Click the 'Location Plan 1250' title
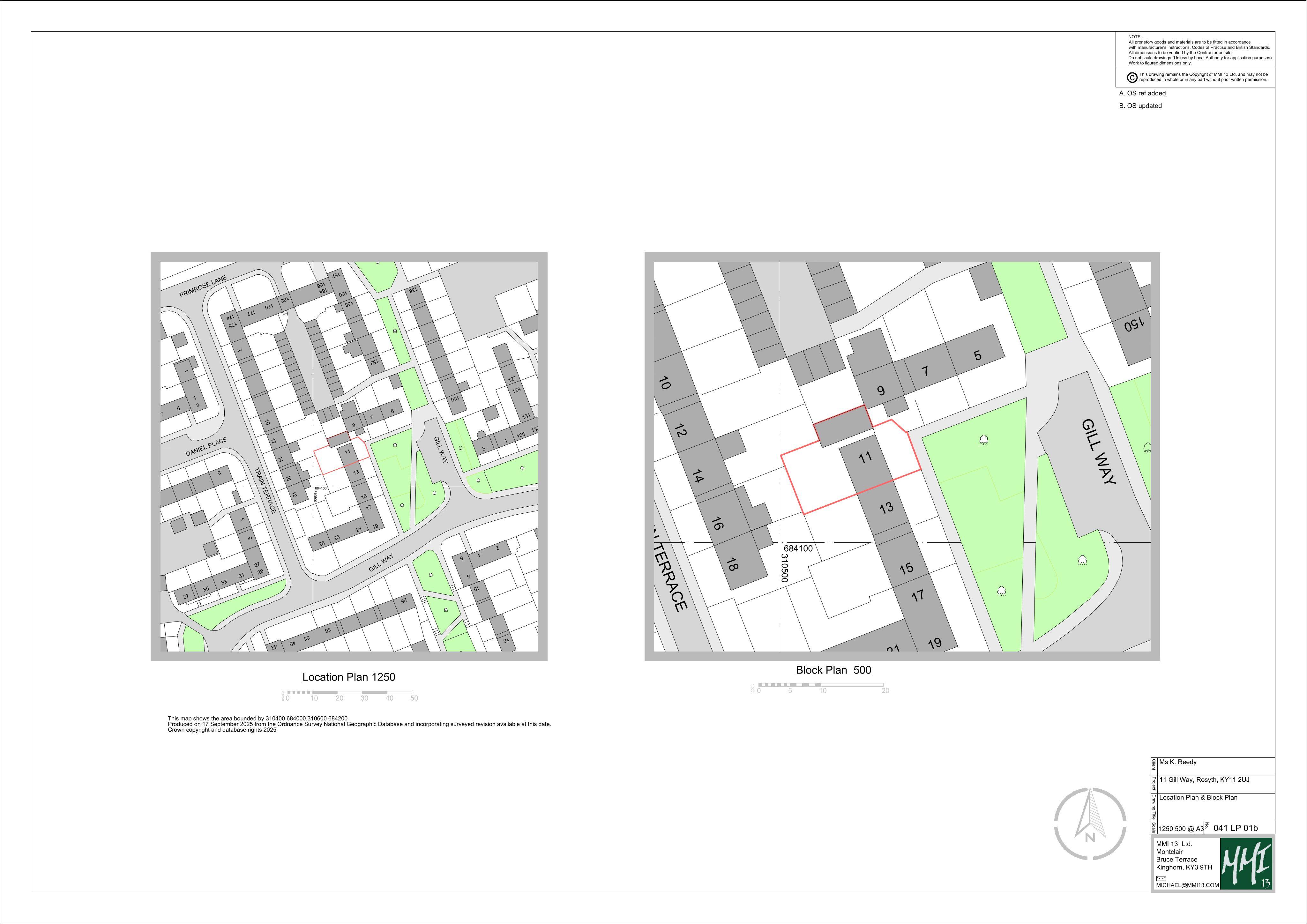 point(348,677)
